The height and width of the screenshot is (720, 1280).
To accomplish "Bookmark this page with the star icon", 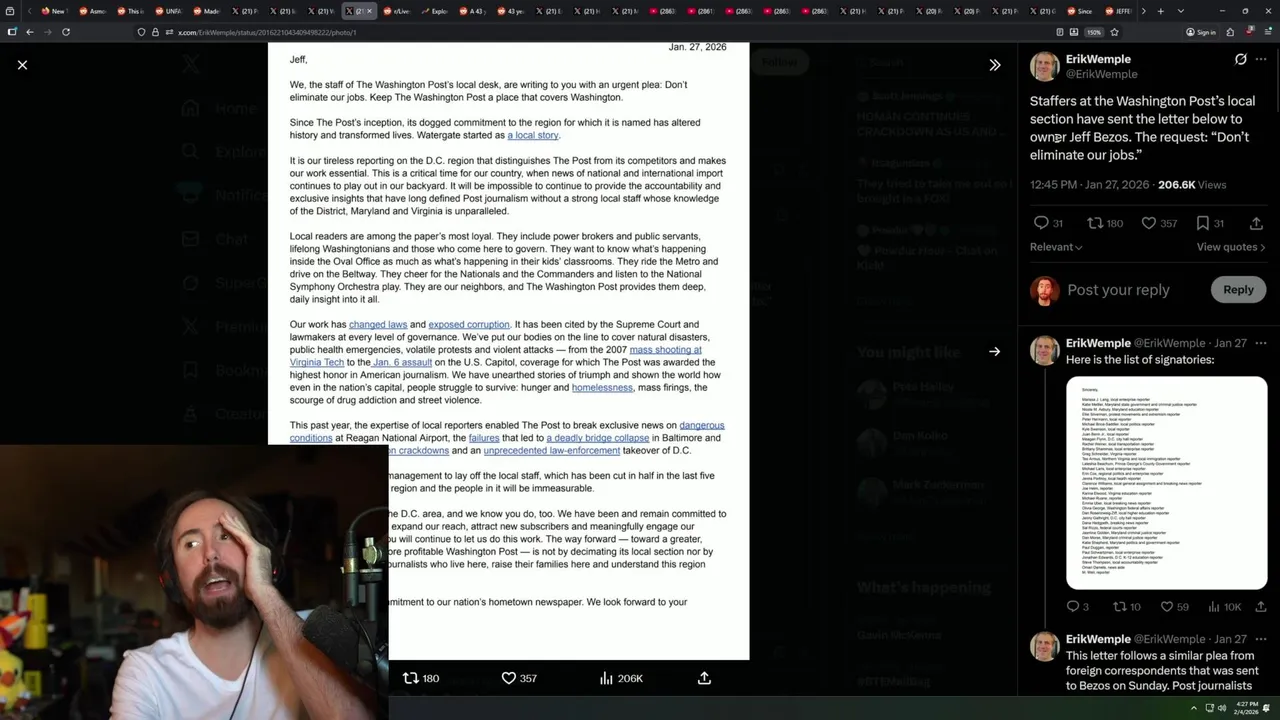I will (x=1114, y=32).
